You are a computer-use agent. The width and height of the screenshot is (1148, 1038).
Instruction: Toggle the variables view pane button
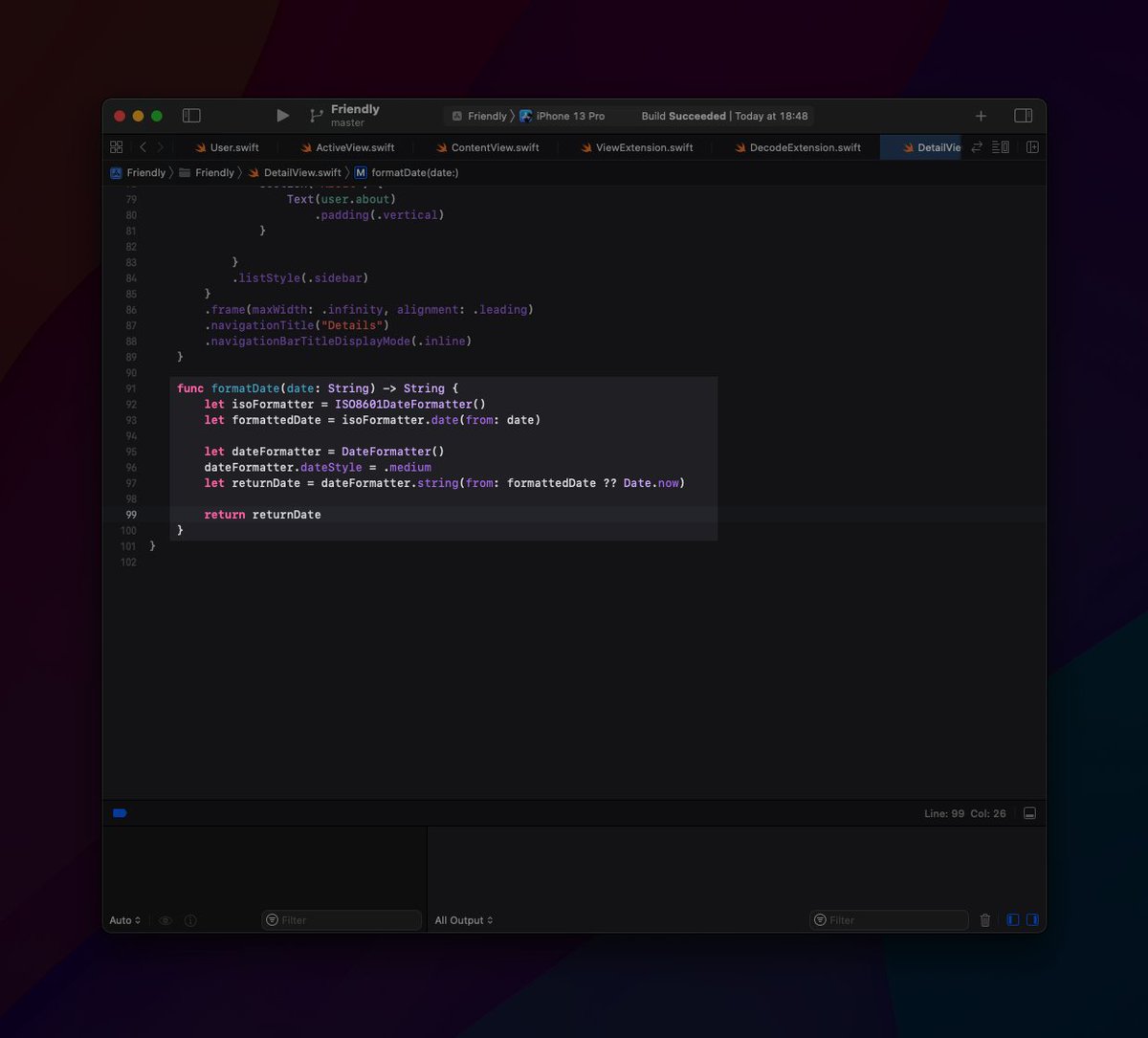pos(1013,920)
